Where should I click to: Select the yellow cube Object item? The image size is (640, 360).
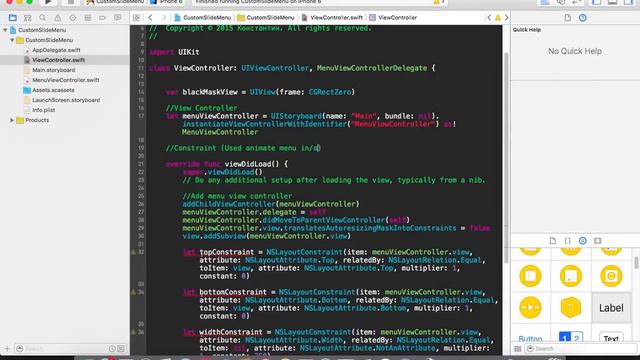pyautogui.click(x=571, y=308)
